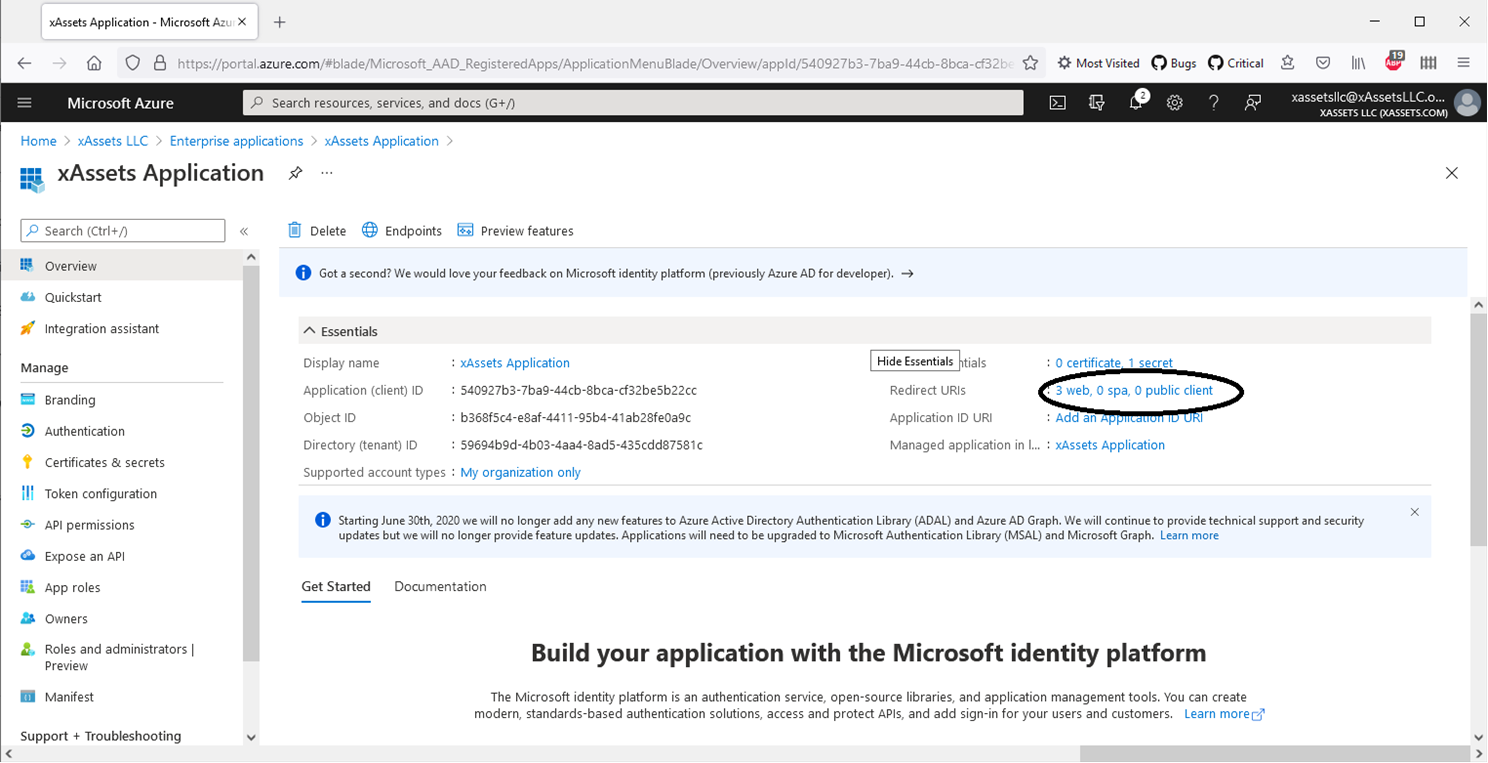Image resolution: width=1488 pixels, height=763 pixels.
Task: Select Certificates & secrets
Action: point(103,462)
